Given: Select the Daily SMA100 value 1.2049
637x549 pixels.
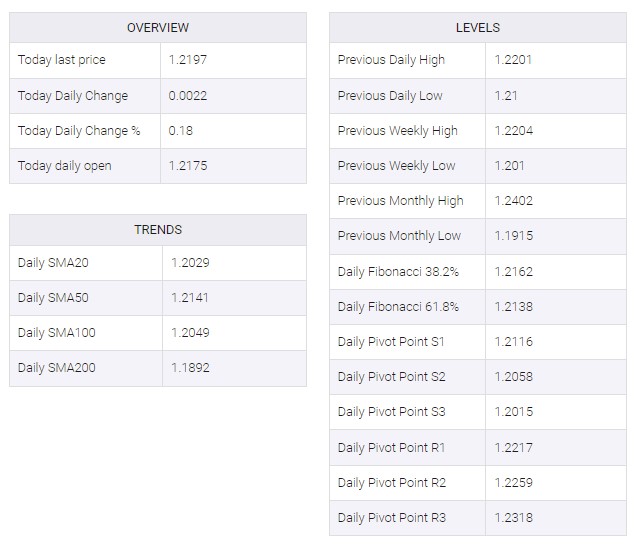Looking at the screenshot, I should [190, 332].
